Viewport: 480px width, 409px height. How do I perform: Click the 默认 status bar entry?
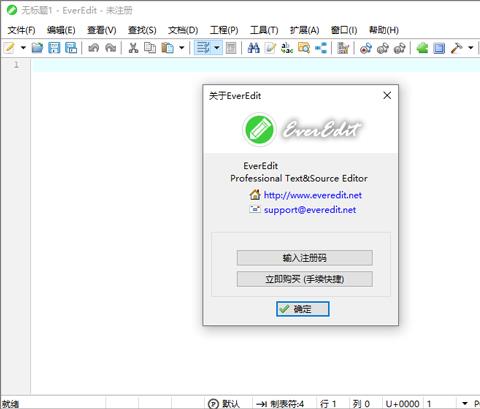click(224, 404)
